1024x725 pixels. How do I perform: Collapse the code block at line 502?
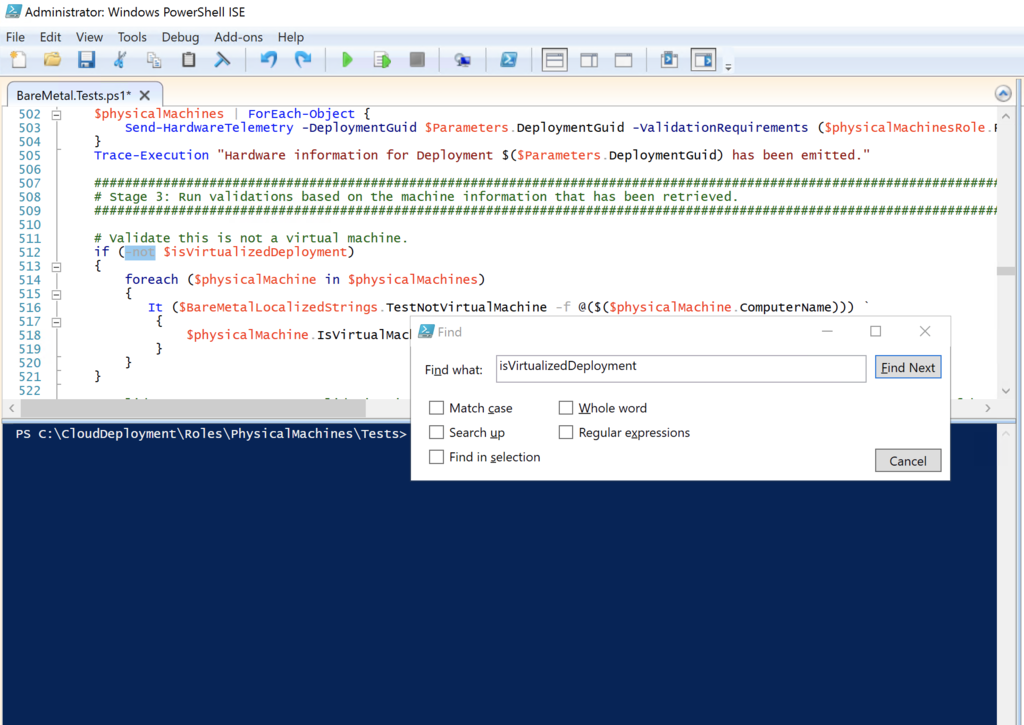click(x=56, y=114)
